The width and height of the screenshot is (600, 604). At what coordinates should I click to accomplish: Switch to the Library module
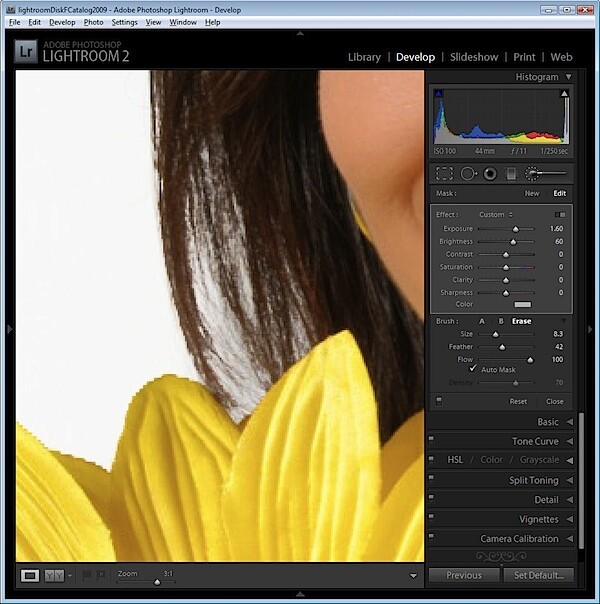coord(364,57)
